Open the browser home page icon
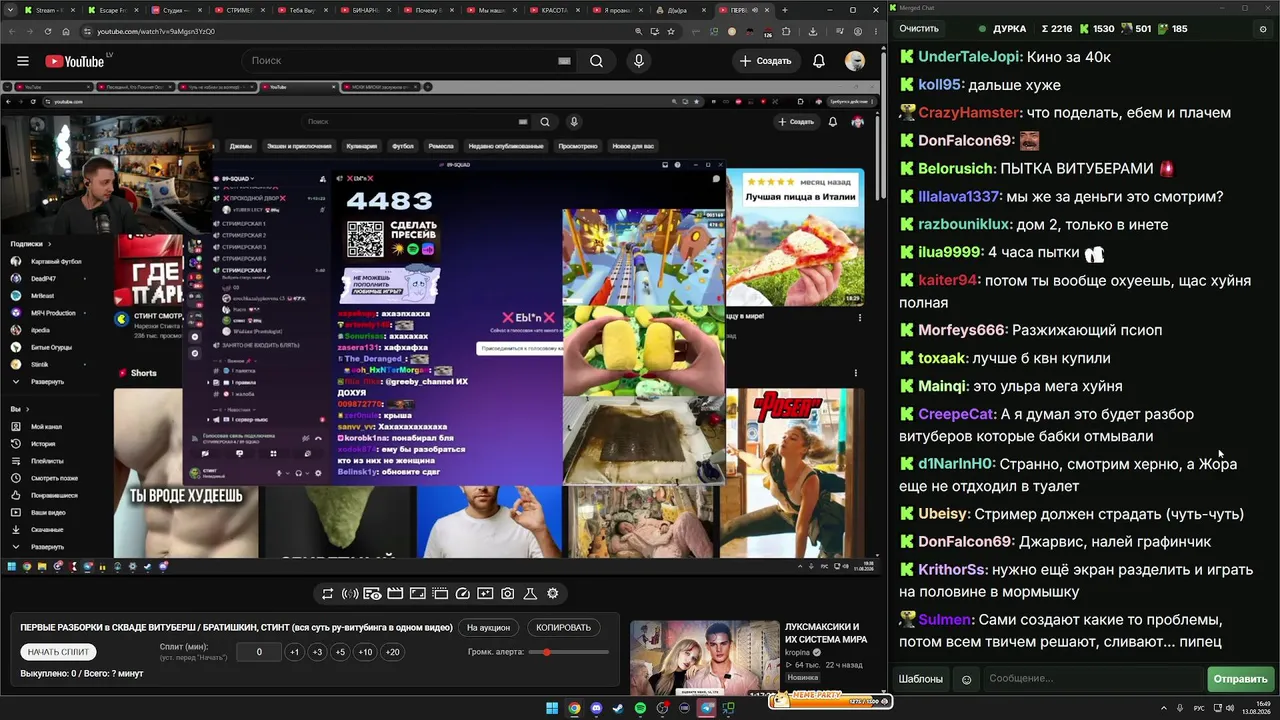Screen dimensions: 1280x720 (66, 31)
